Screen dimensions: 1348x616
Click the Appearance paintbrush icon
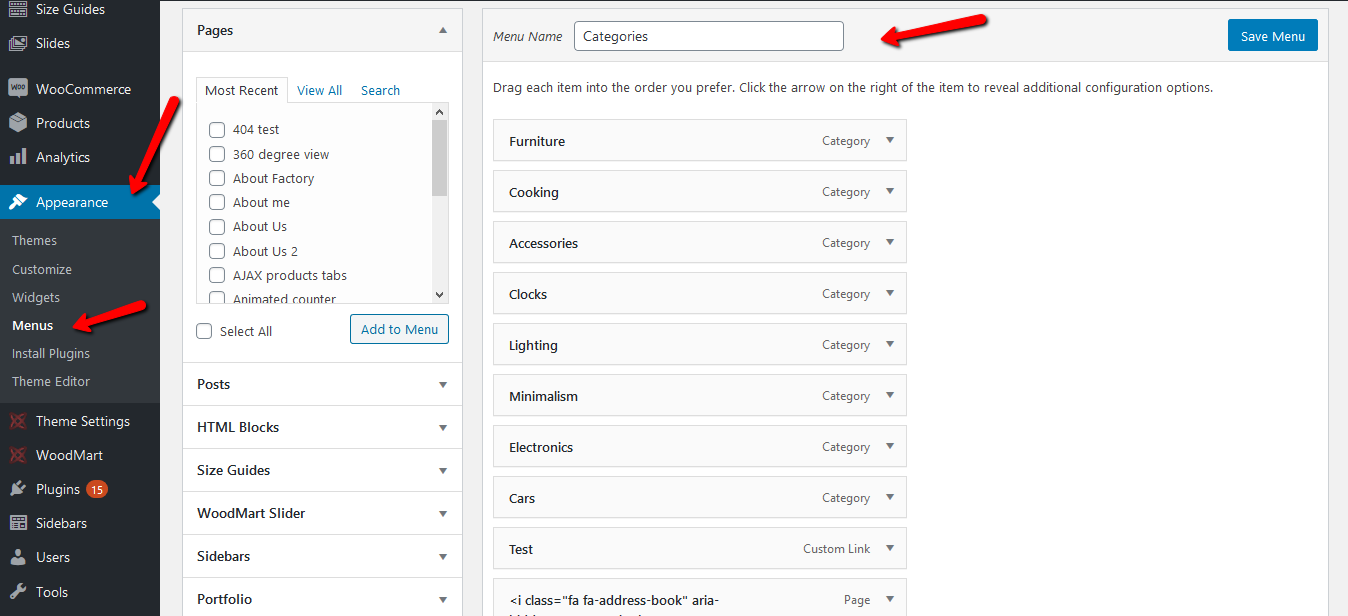click(x=18, y=202)
